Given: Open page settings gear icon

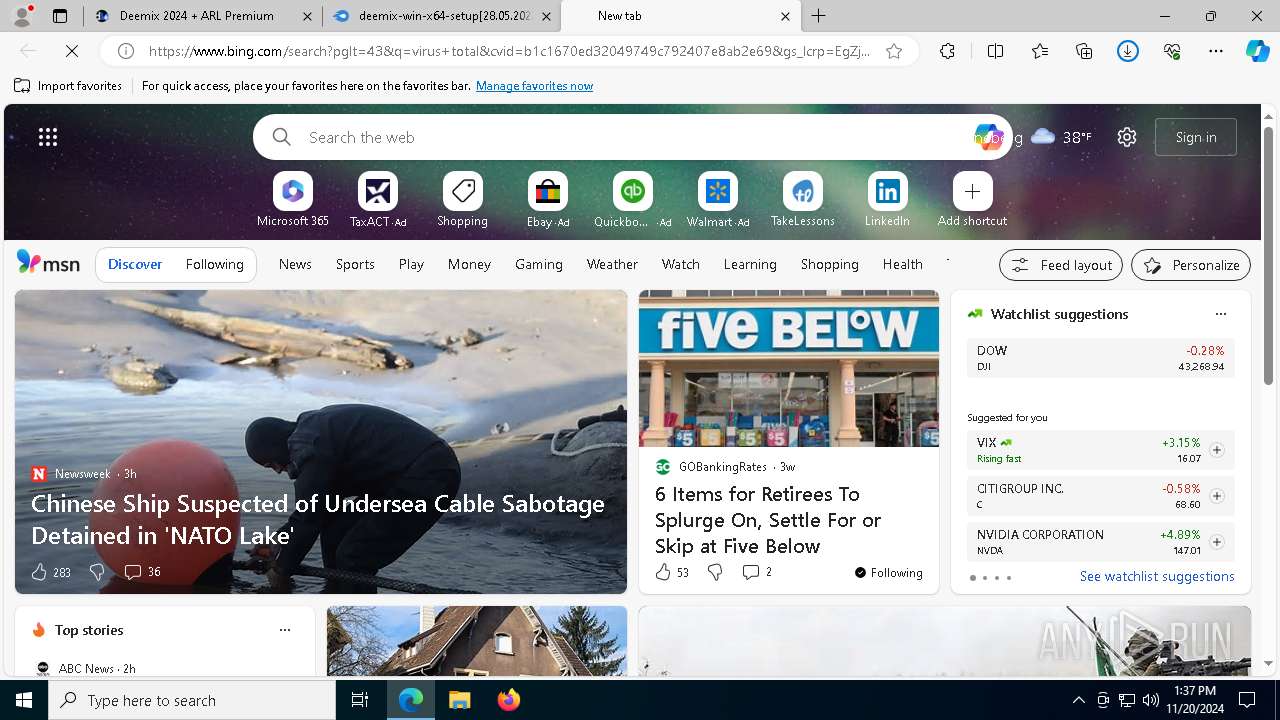Looking at the screenshot, I should pos(1127,137).
